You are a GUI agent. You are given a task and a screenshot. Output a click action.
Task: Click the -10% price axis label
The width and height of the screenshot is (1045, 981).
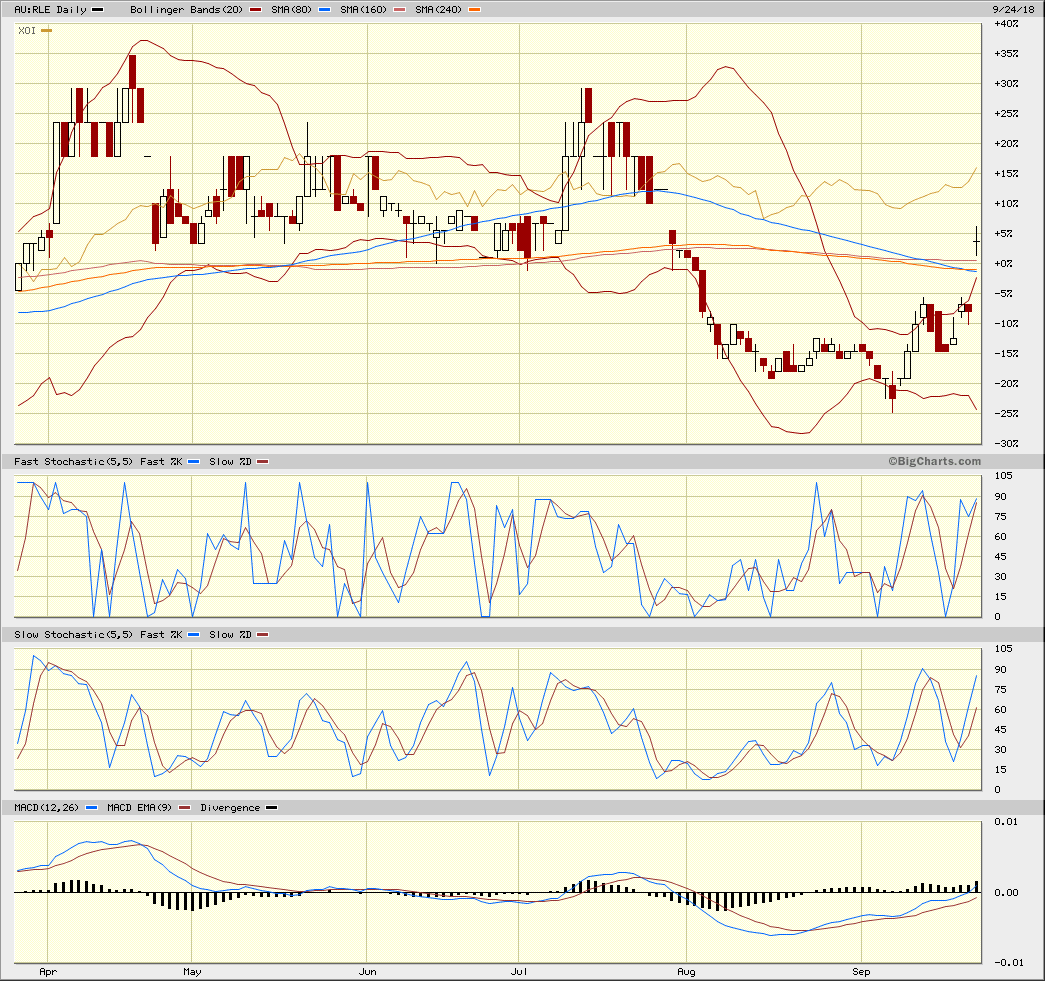pyautogui.click(x=1006, y=324)
